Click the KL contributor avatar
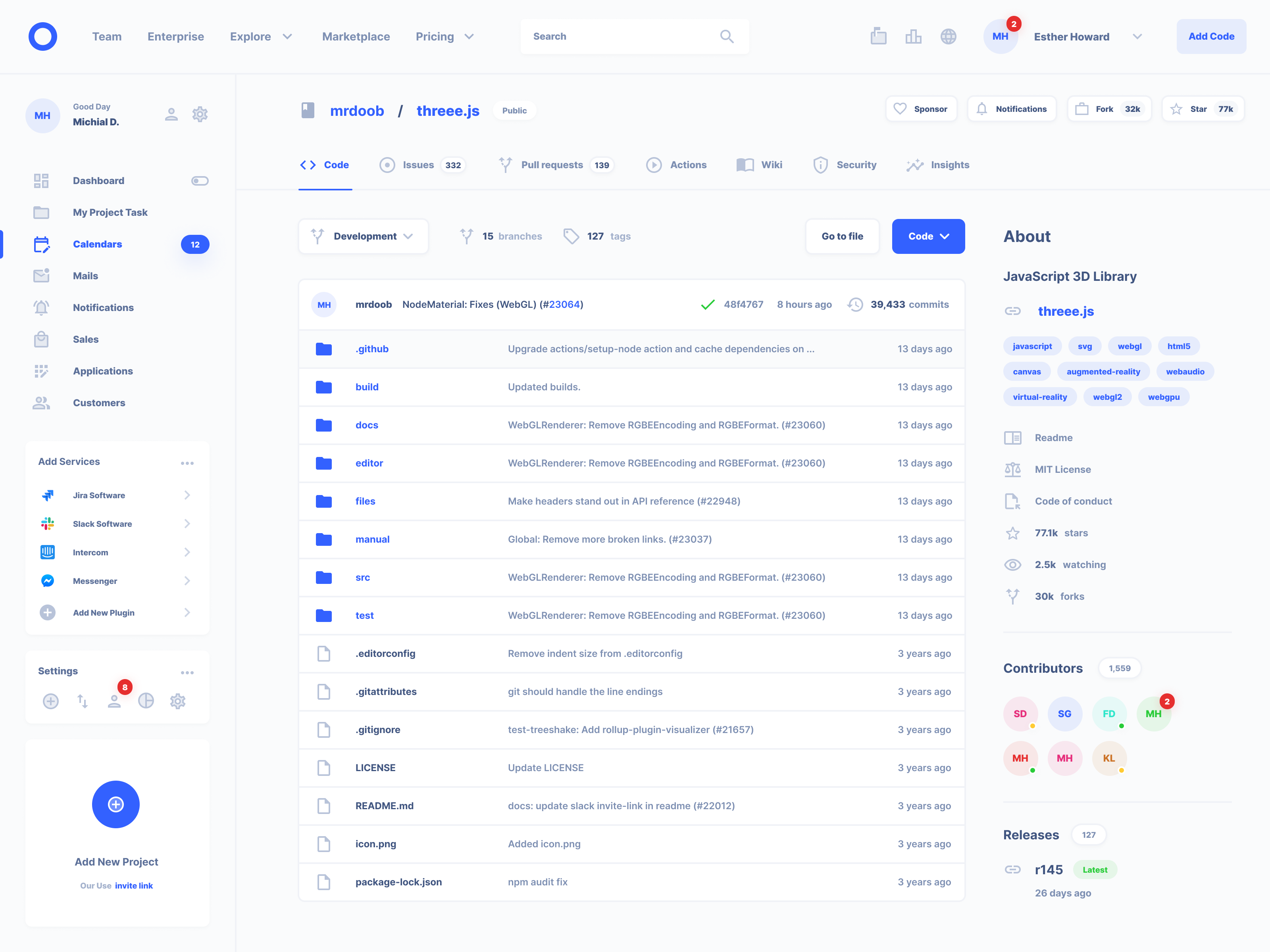 [1108, 758]
